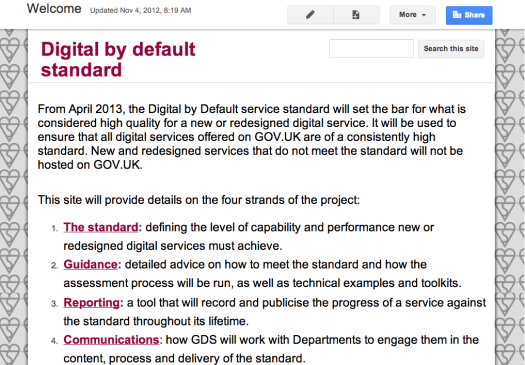The image size is (525, 365).
Task: Click the Digital by default standard site title
Action: [118, 59]
